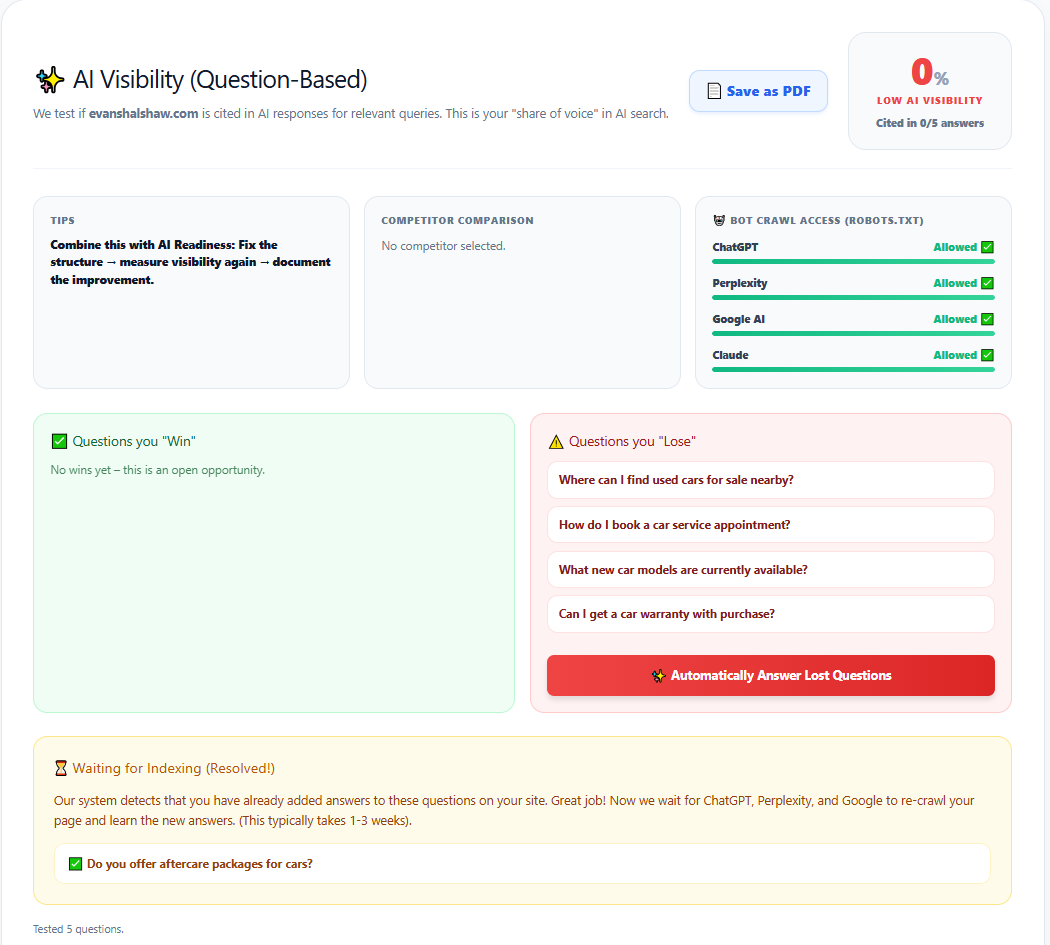Select 'How do I book a car service' question
Screen dimensions: 1050x945
tap(771, 525)
